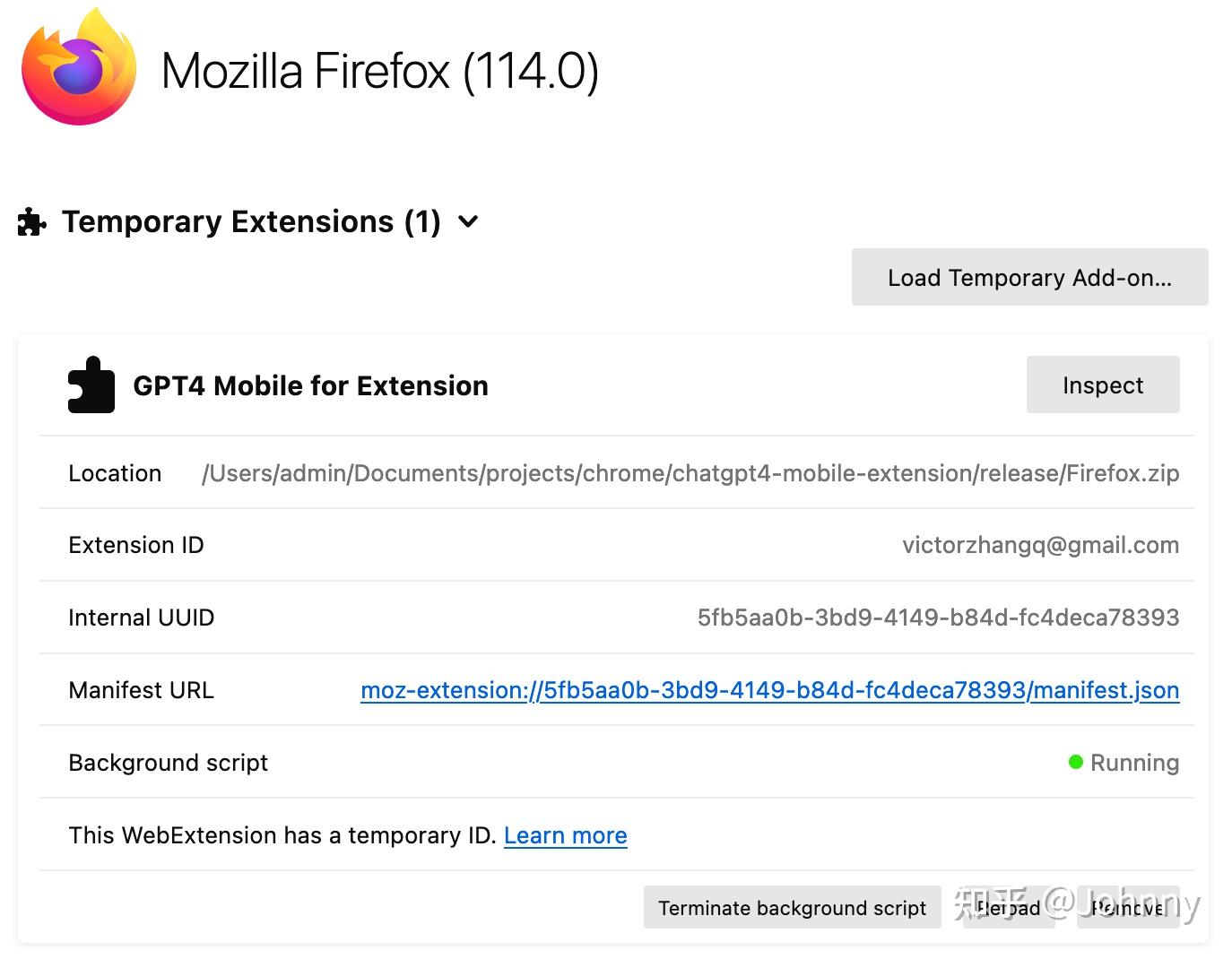
Task: Click the Background script label
Action: coord(168,763)
